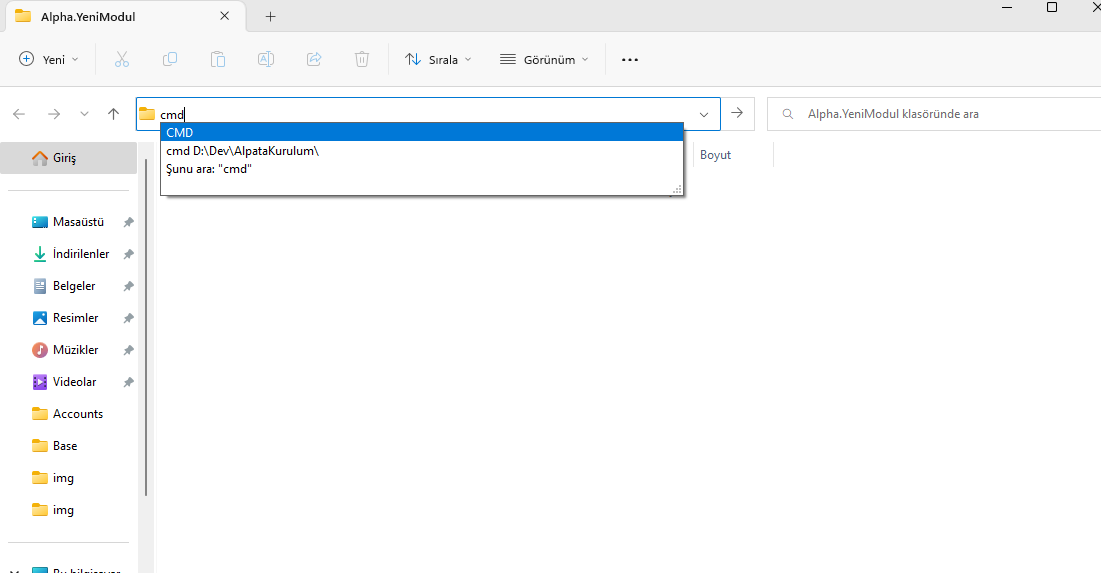Viewport: 1101px width, 573px height.
Task: Select the CMD autocomplete suggestion
Action: (x=421, y=132)
